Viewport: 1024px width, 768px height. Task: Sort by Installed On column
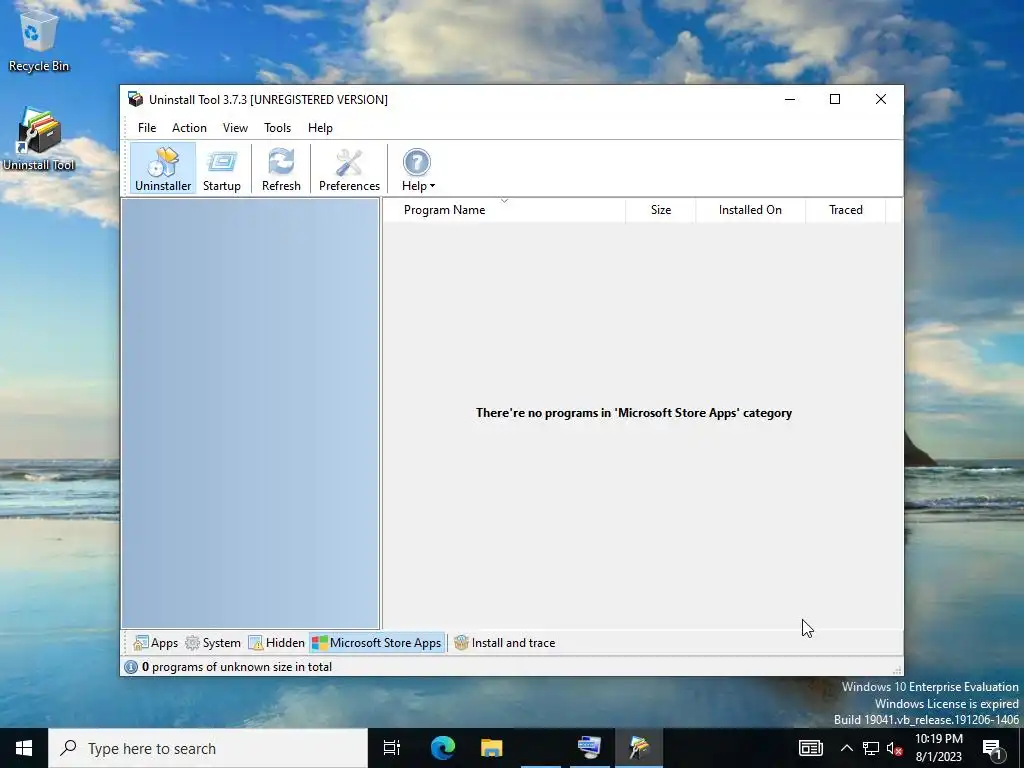point(750,210)
